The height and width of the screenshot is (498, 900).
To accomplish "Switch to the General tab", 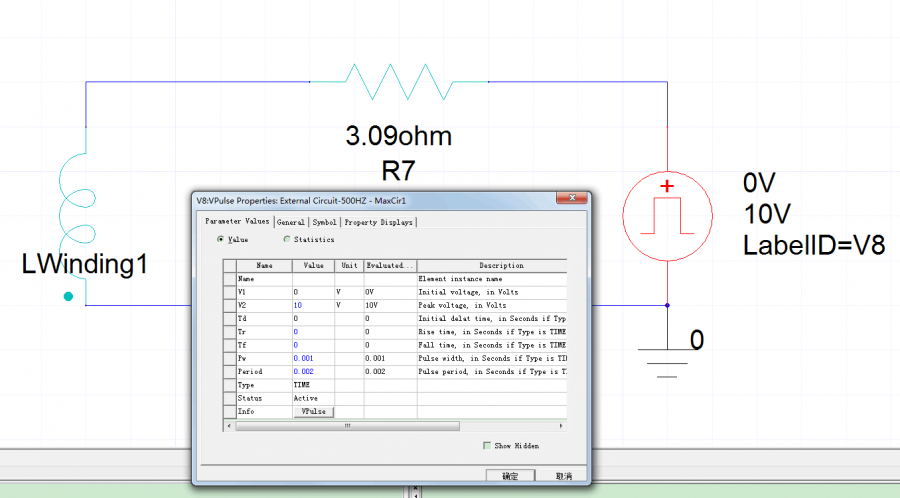I will coord(290,222).
